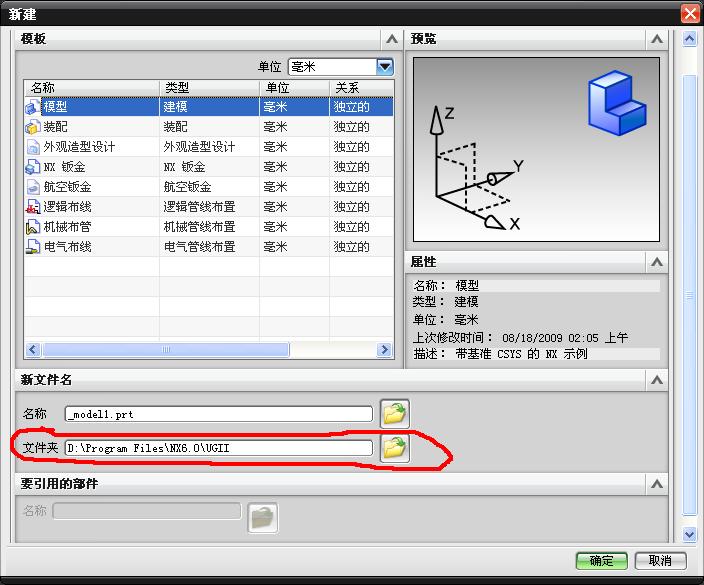Collapse the 模板 section
Viewport: 704px width, 585px height.
(392, 39)
